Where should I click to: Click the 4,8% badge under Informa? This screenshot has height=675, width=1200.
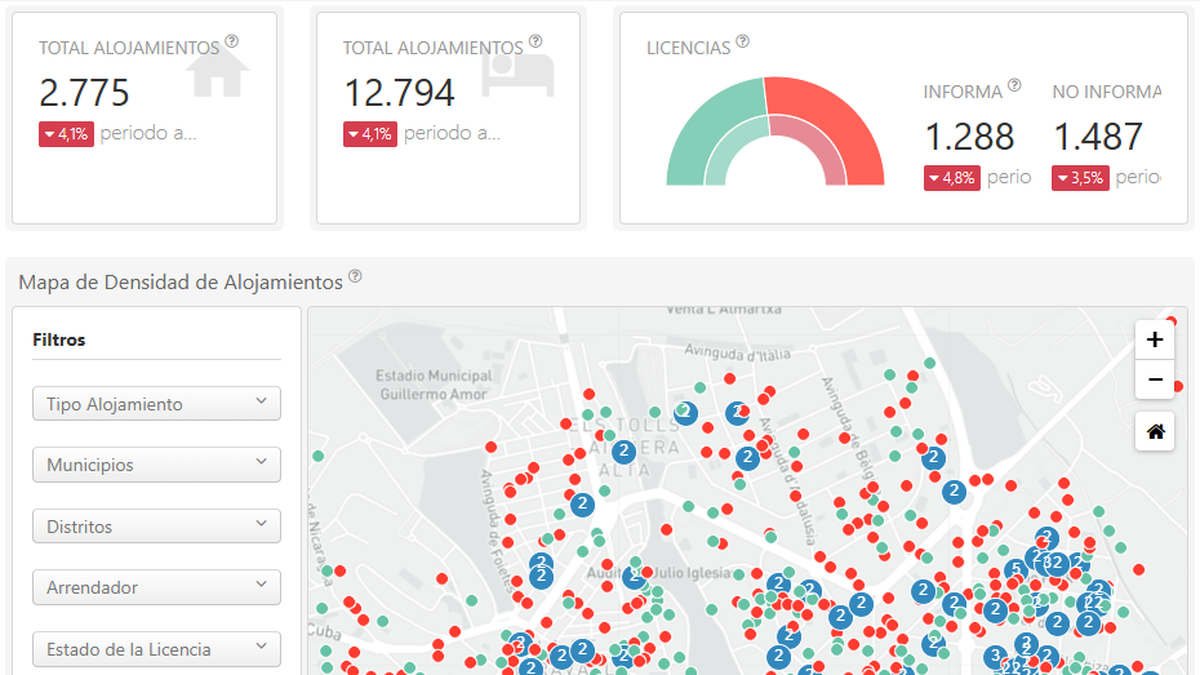coord(951,178)
